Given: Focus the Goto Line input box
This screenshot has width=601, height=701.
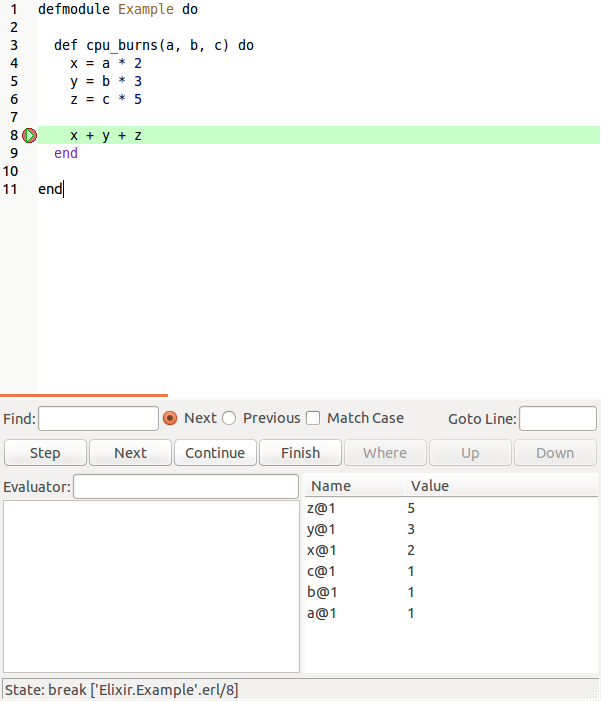Looking at the screenshot, I should tap(557, 418).
